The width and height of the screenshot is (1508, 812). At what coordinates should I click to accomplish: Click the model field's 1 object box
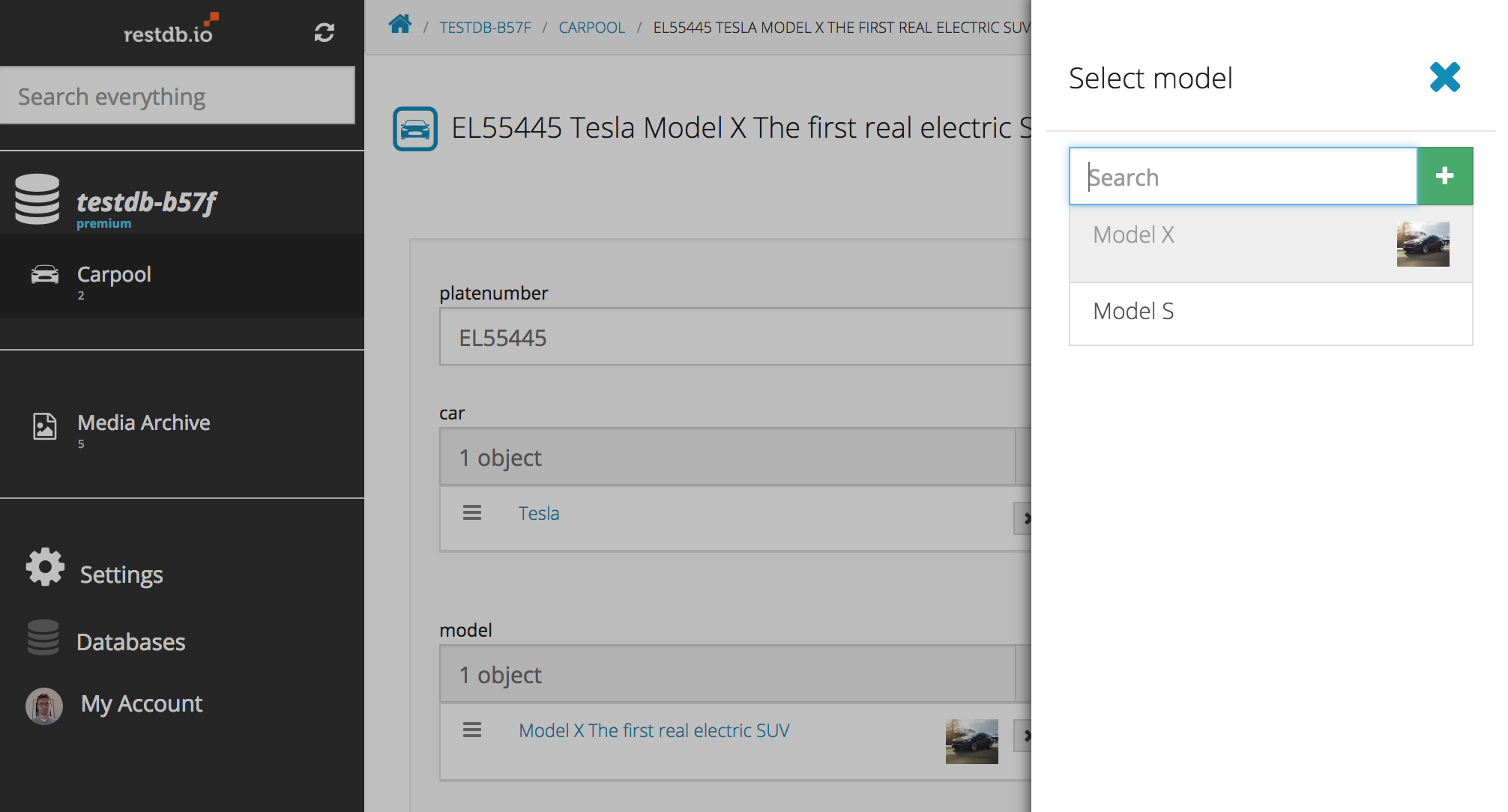pos(727,674)
